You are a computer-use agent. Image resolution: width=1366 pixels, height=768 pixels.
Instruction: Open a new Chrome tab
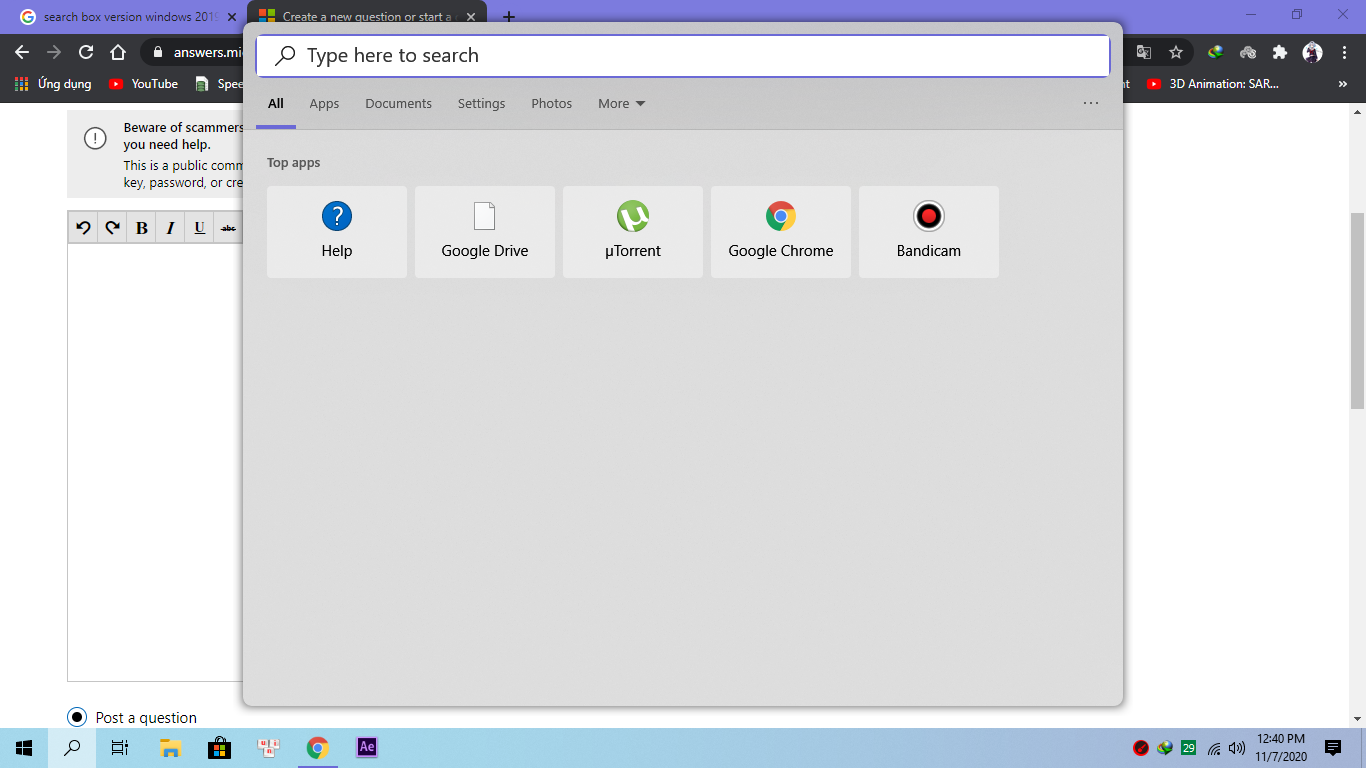click(x=509, y=17)
